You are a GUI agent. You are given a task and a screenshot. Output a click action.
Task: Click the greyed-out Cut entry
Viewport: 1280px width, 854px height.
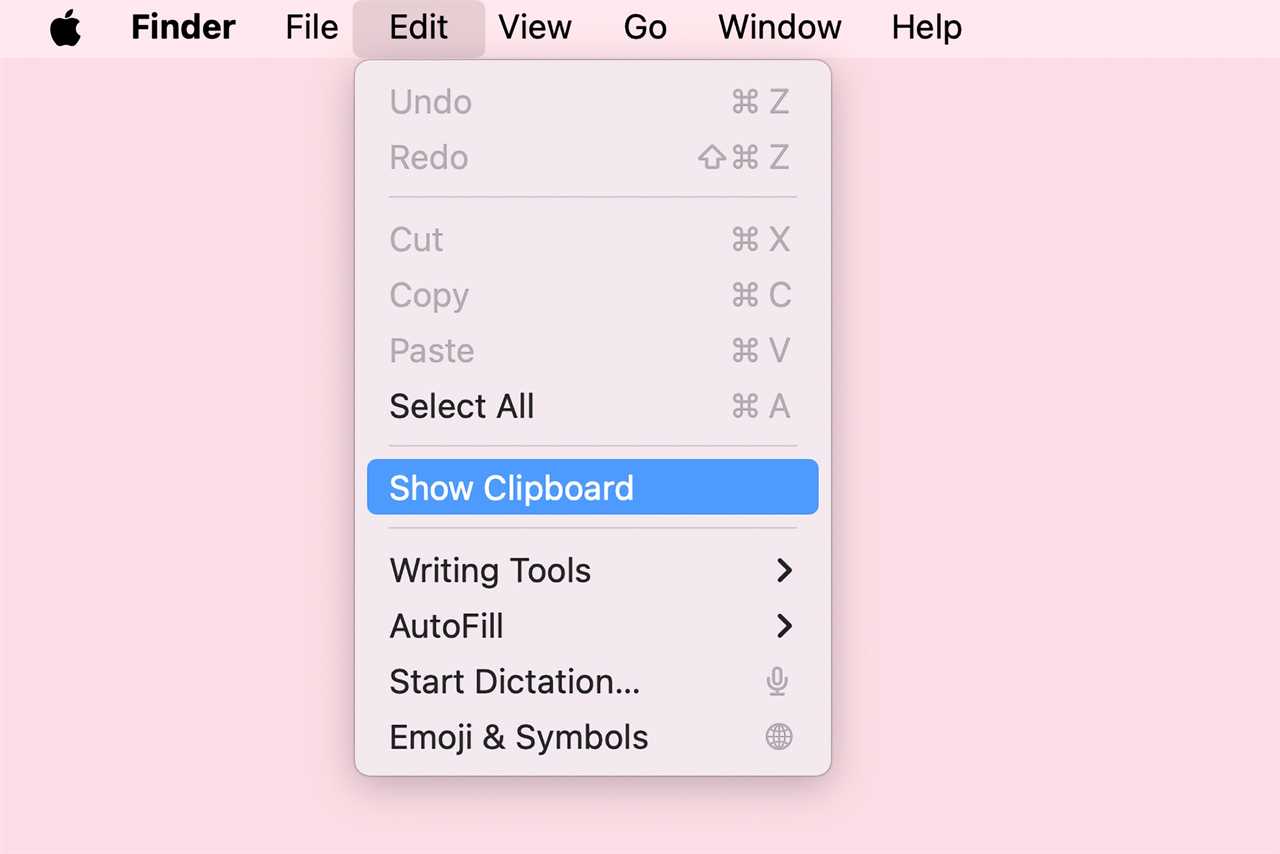(x=593, y=239)
